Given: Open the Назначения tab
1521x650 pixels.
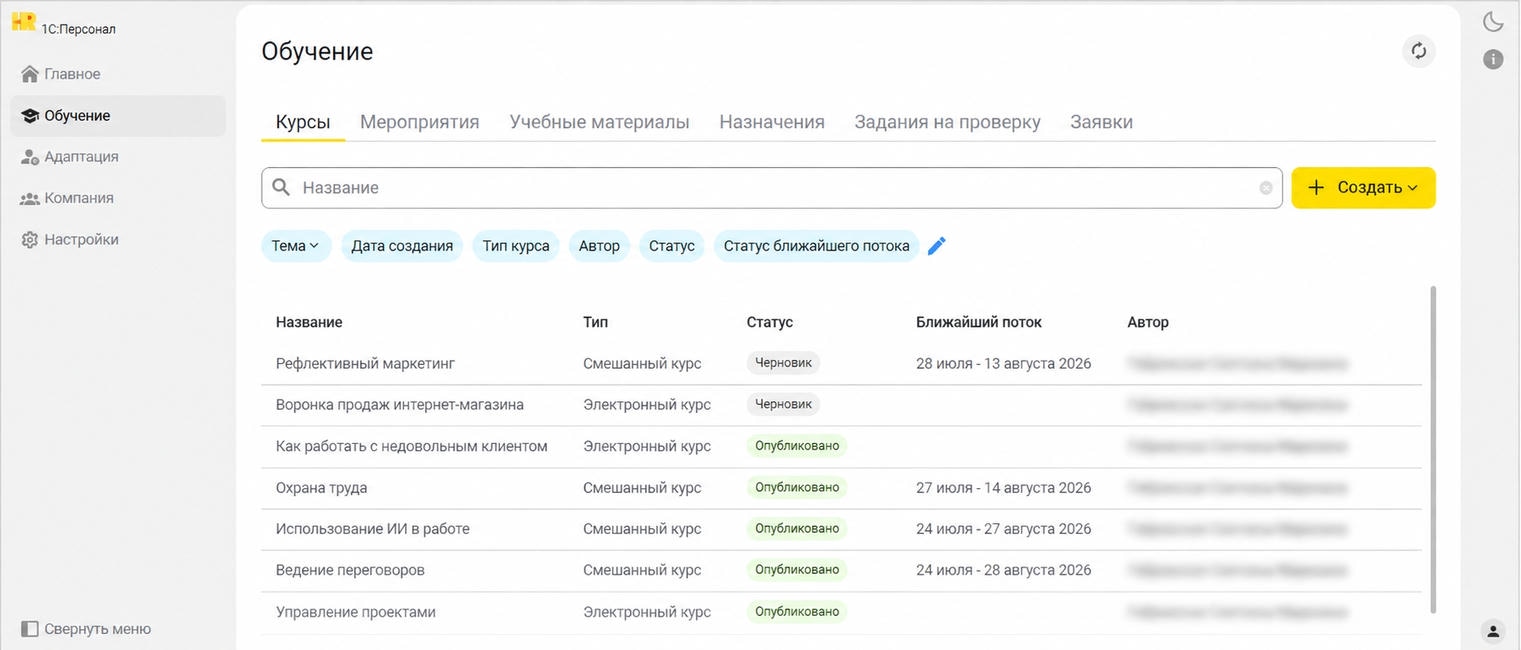Looking at the screenshot, I should pyautogui.click(x=772, y=122).
